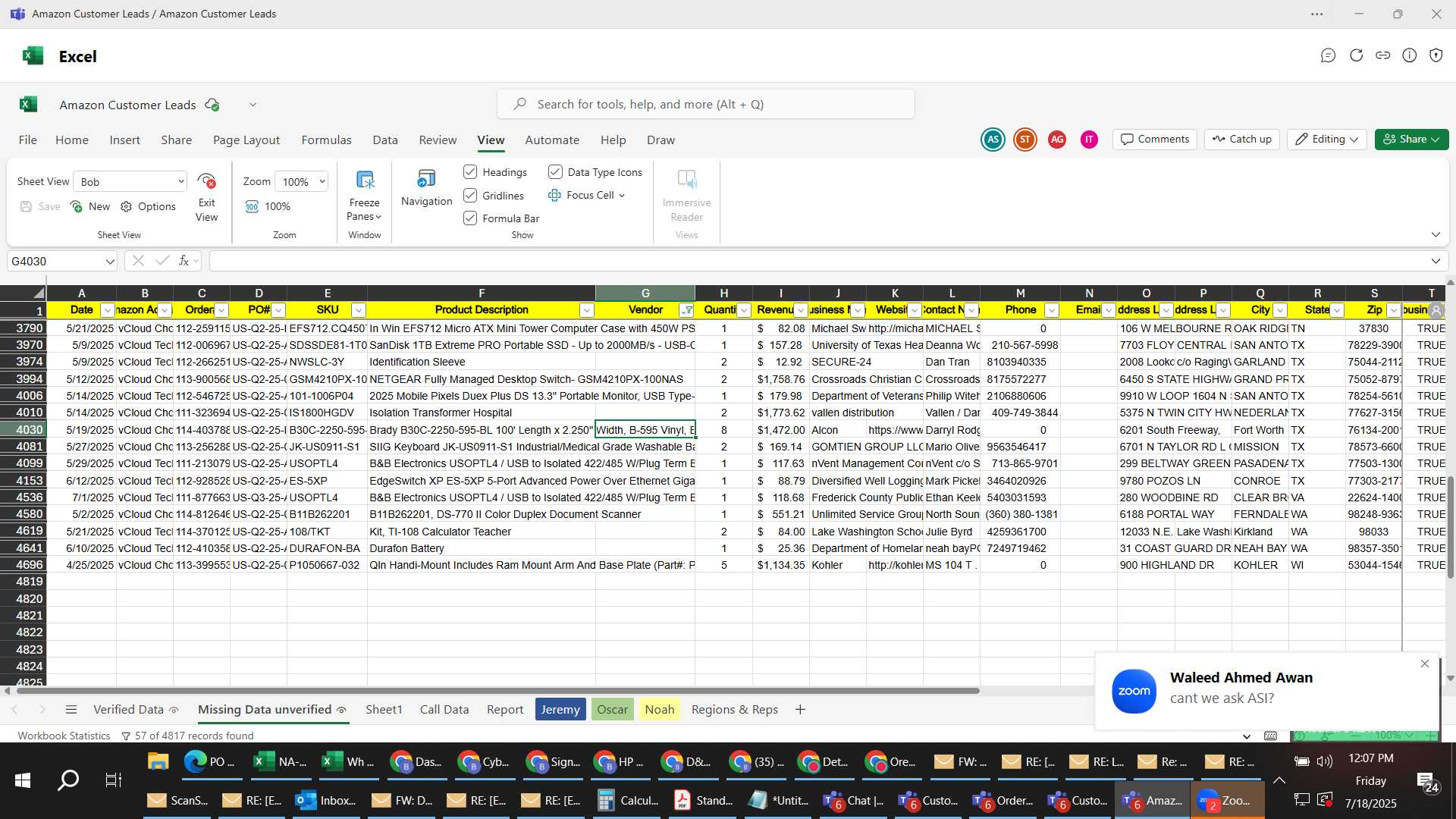Open the File menu
This screenshot has height=819, width=1456.
(x=28, y=140)
